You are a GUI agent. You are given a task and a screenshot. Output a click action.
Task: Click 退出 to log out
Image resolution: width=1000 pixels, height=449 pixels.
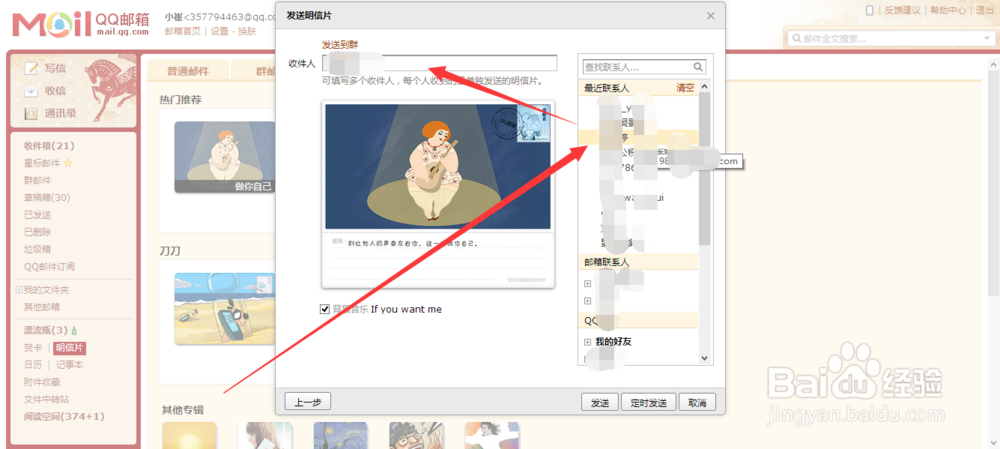click(984, 10)
